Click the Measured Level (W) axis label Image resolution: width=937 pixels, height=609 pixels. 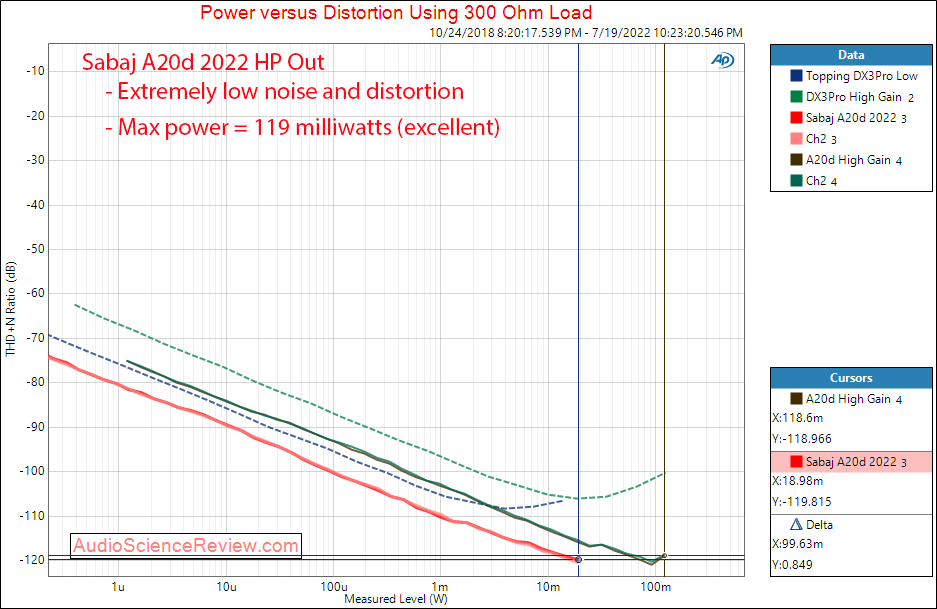pyautogui.click(x=396, y=599)
